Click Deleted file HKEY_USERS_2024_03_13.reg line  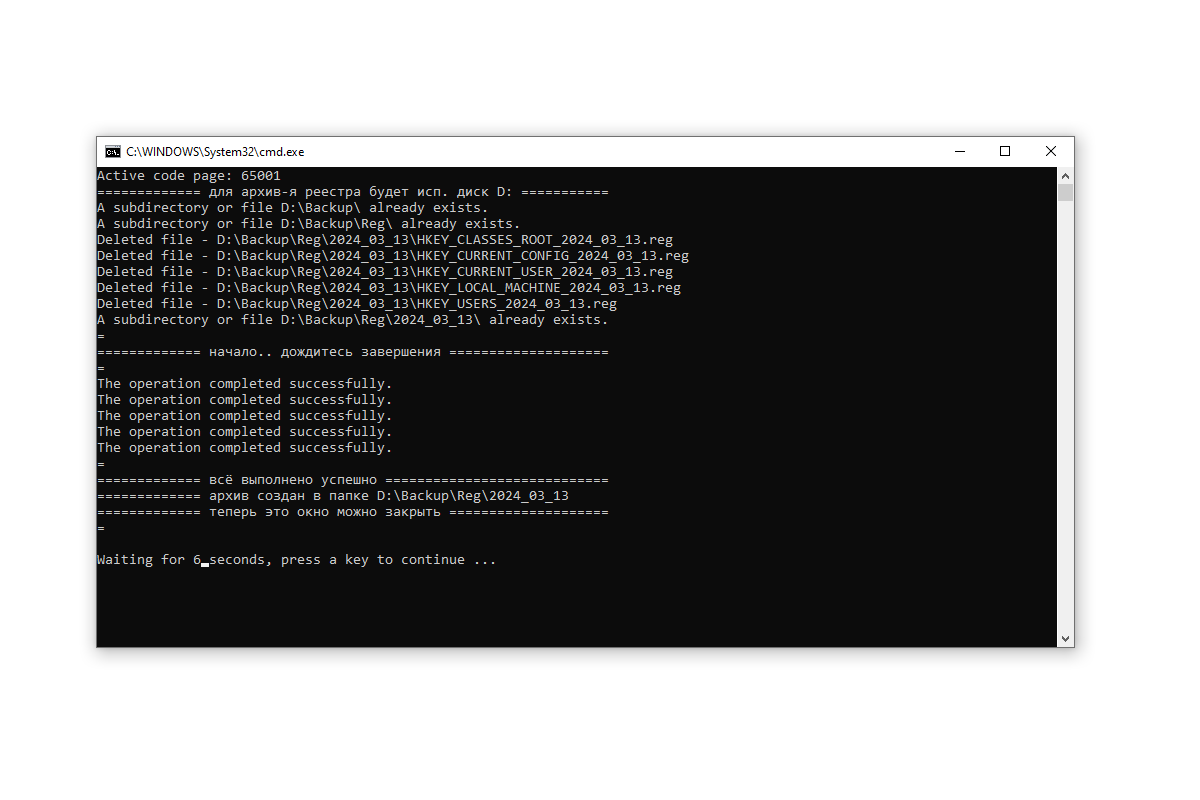[357, 304]
